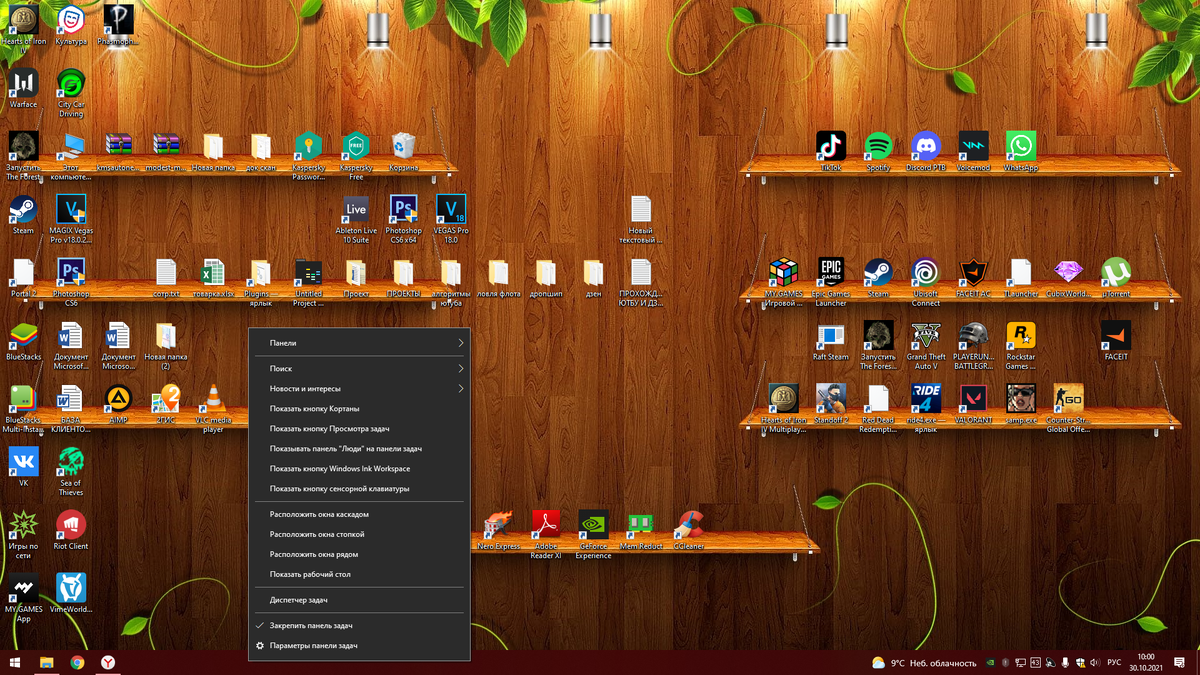Click the microphone tray icon
Screen dimensions: 1200x675
coord(1065,662)
